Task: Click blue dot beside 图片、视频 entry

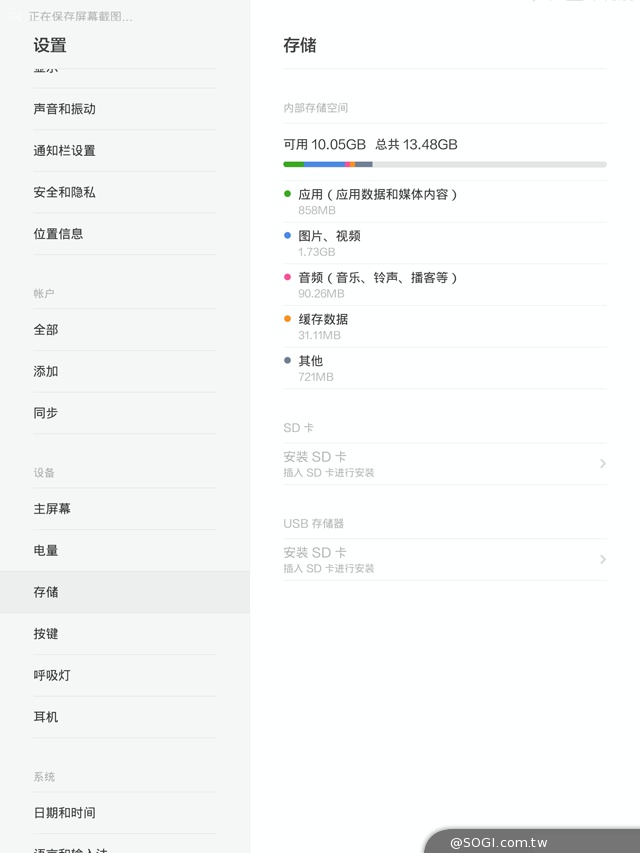Action: point(287,236)
